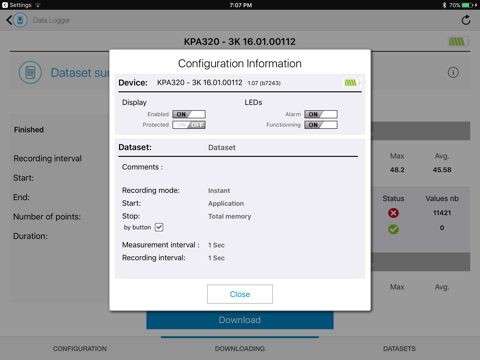
Task: Click the Finished status label
Action: coord(29,130)
